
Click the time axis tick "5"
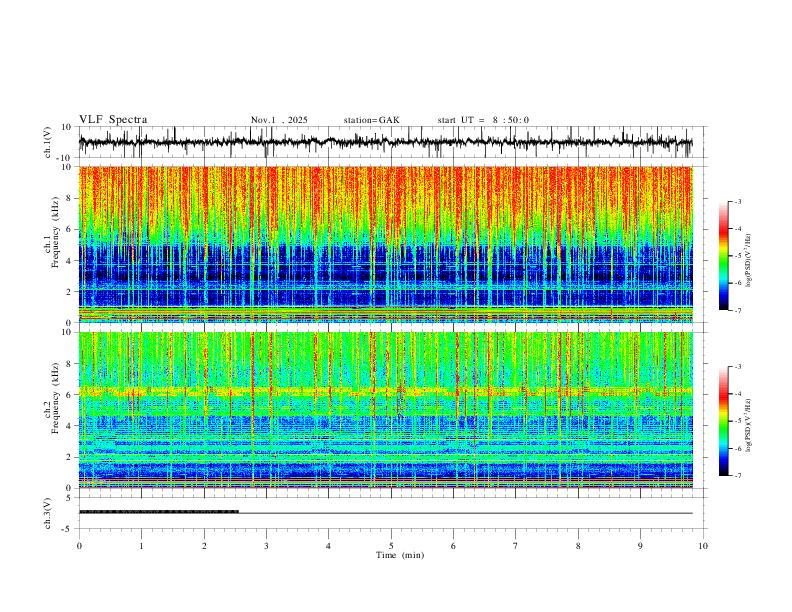[x=391, y=546]
